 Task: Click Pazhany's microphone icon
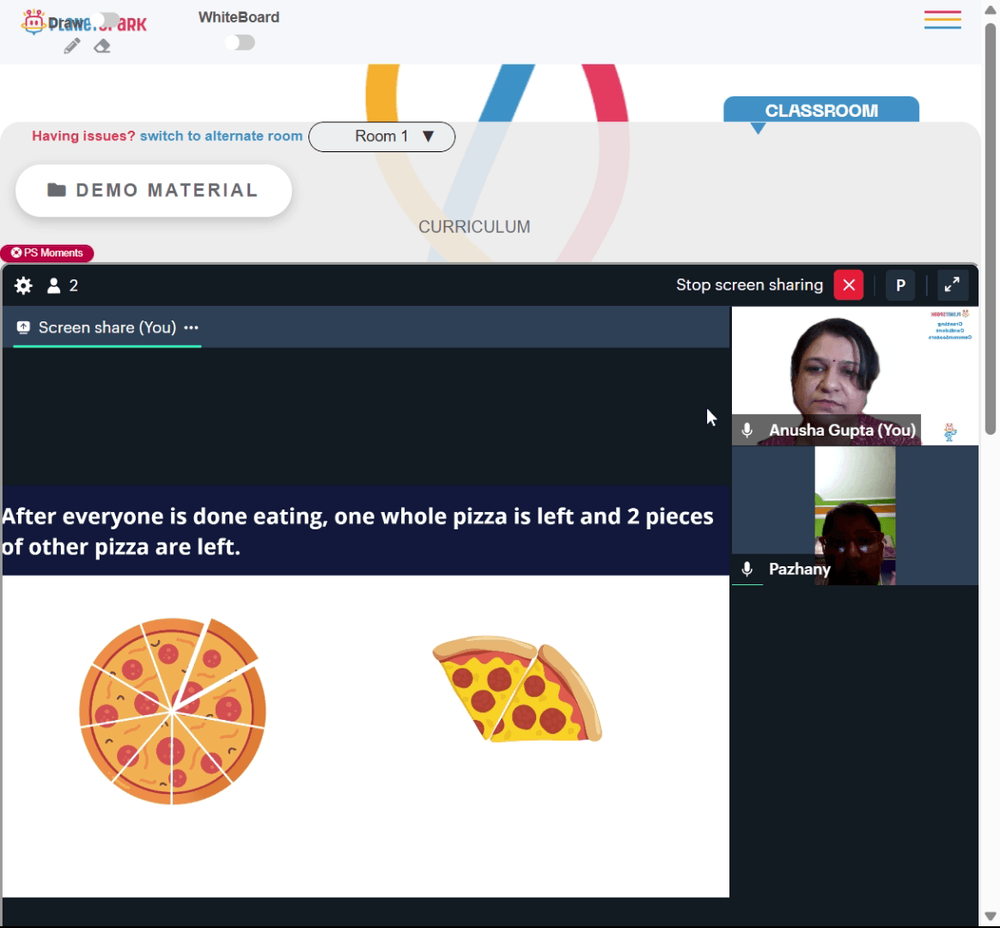747,569
